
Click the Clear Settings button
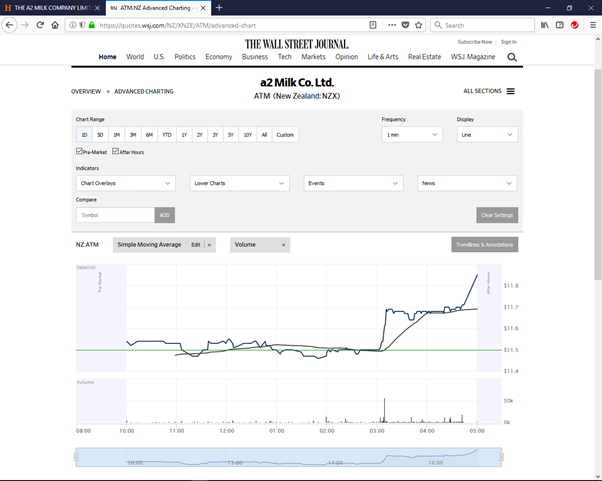pos(497,215)
